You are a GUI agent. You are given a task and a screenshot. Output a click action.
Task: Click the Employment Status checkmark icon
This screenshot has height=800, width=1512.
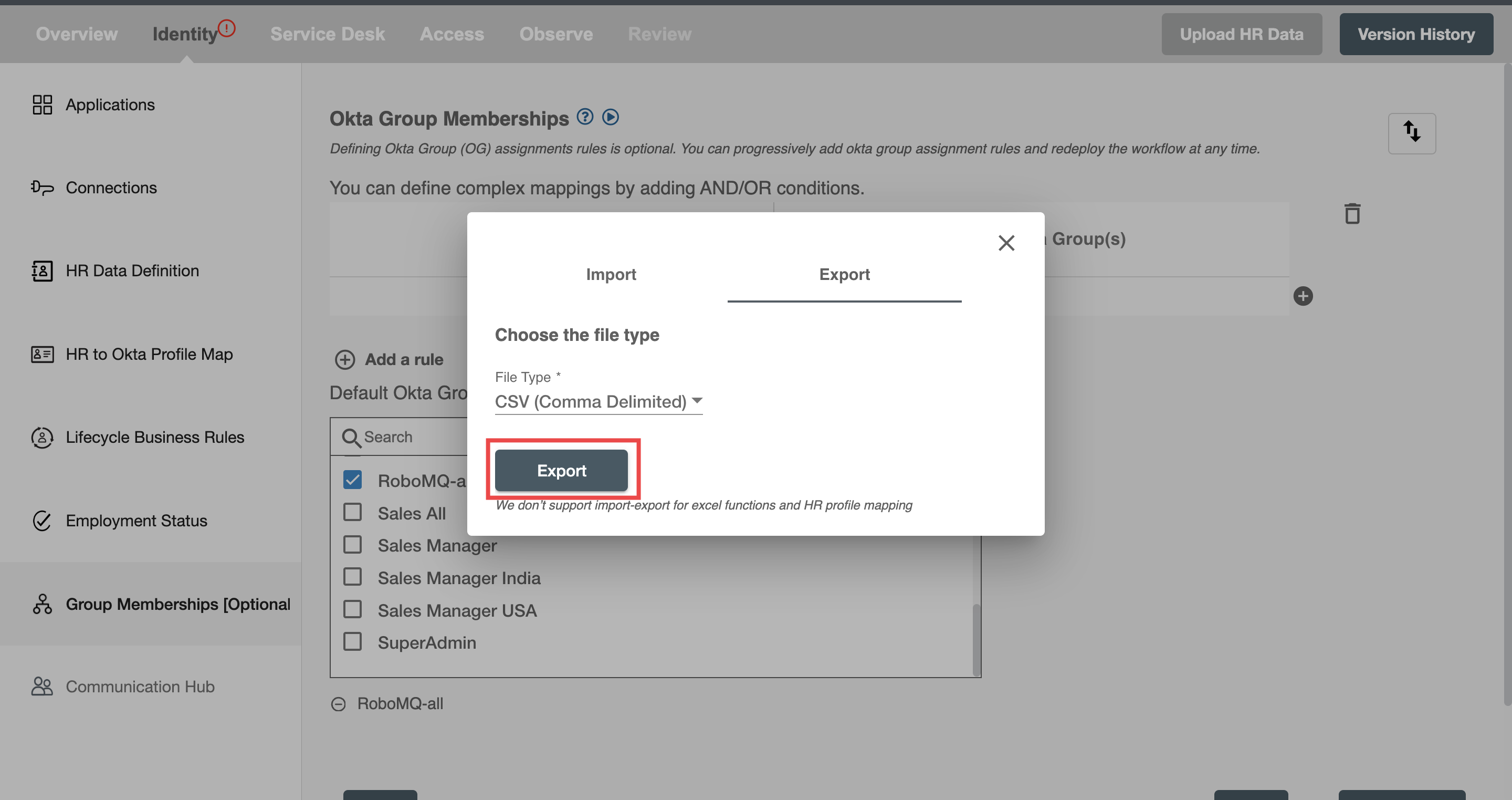pyautogui.click(x=42, y=521)
